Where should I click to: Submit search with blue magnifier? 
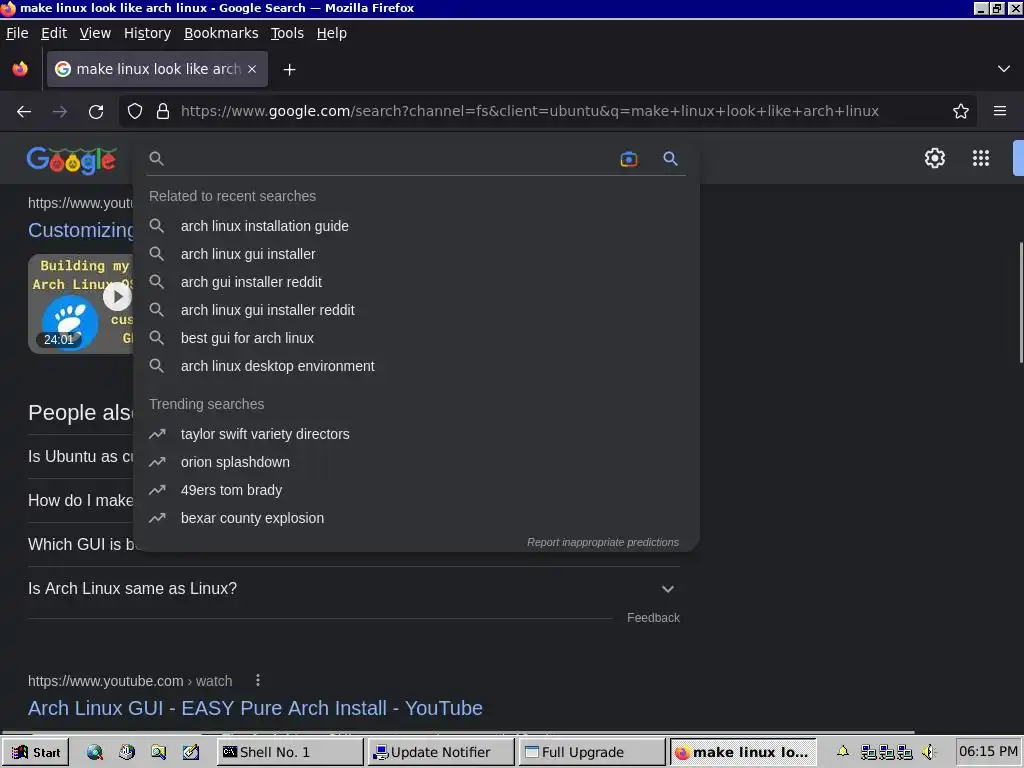point(670,159)
